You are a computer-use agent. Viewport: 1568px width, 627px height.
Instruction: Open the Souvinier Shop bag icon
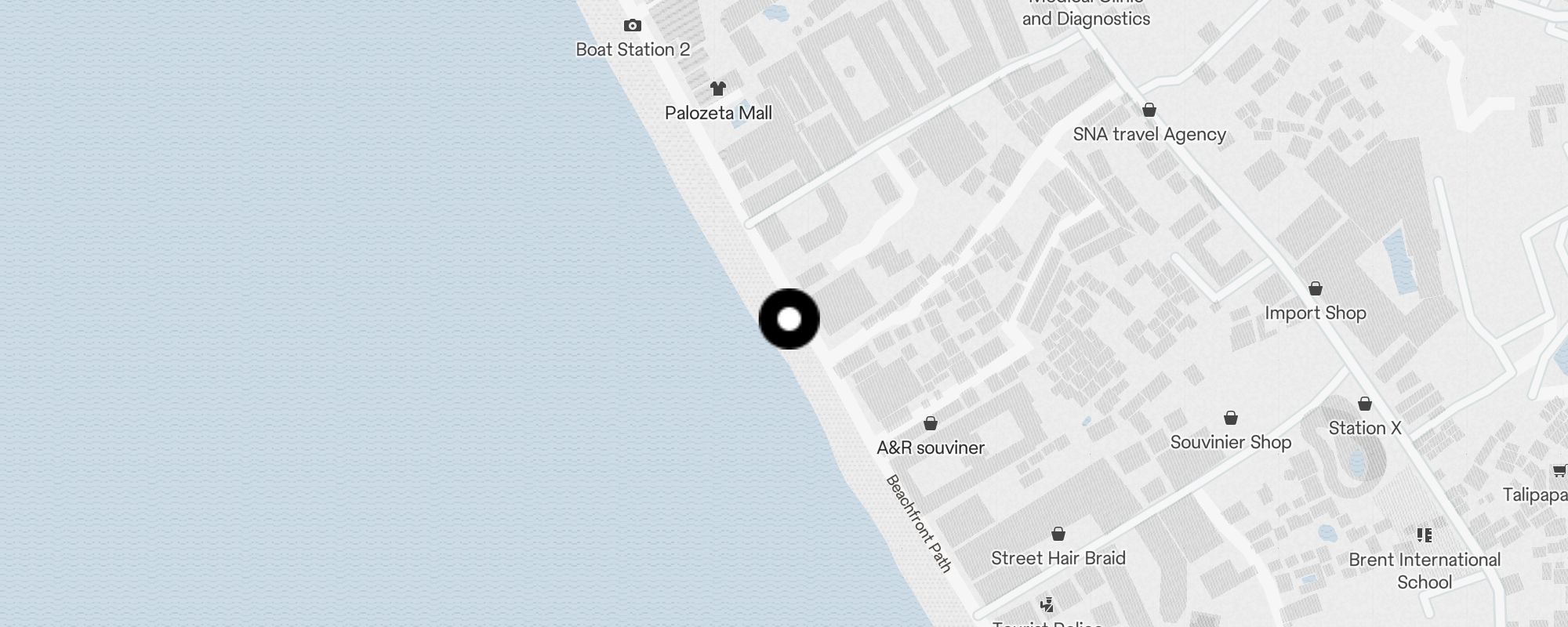pos(1231,418)
